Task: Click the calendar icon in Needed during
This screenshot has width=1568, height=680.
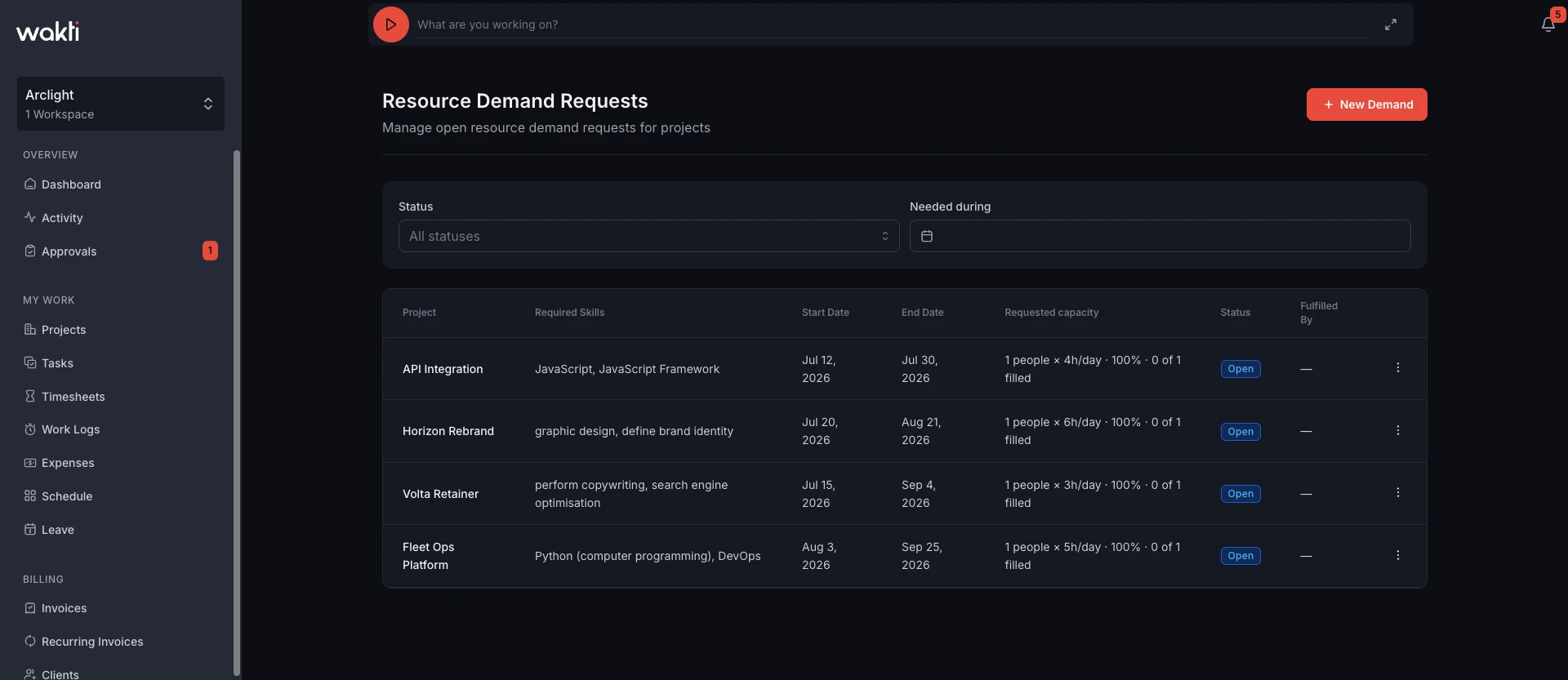Action: pyautogui.click(x=927, y=236)
